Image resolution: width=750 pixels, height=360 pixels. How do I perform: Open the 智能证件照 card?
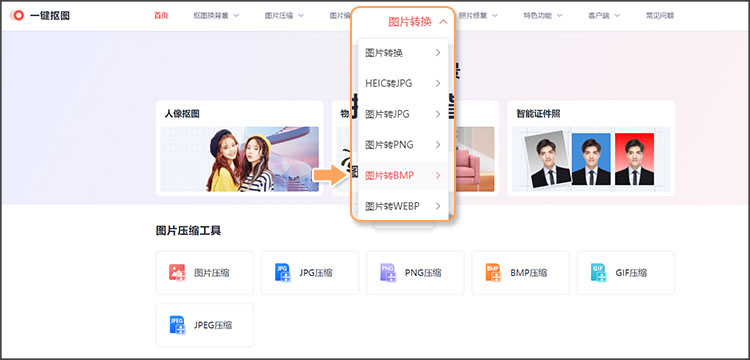pos(591,148)
